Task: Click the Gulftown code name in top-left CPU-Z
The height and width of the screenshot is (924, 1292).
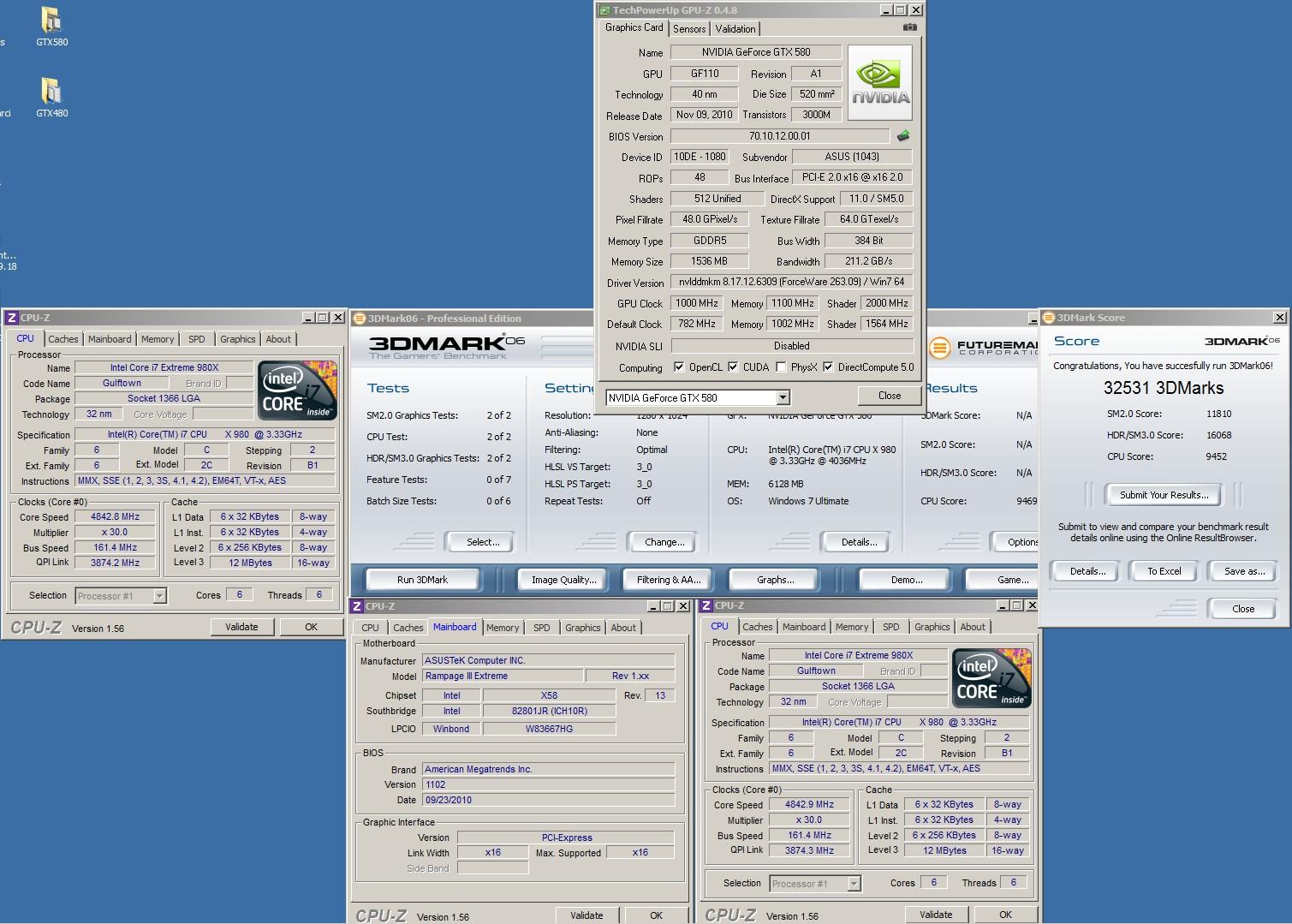Action: pos(122,384)
